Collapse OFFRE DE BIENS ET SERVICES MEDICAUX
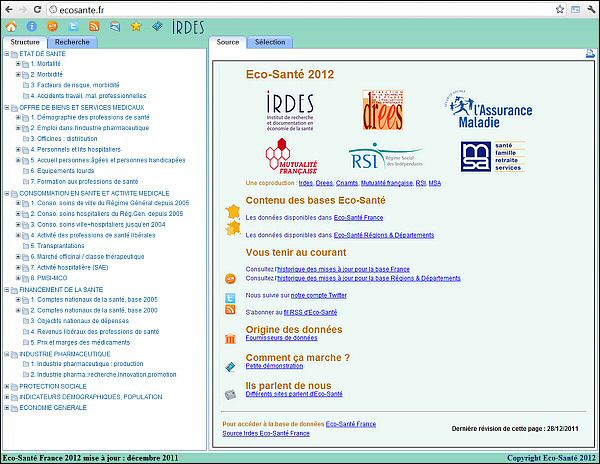The image size is (600, 464). point(7,108)
